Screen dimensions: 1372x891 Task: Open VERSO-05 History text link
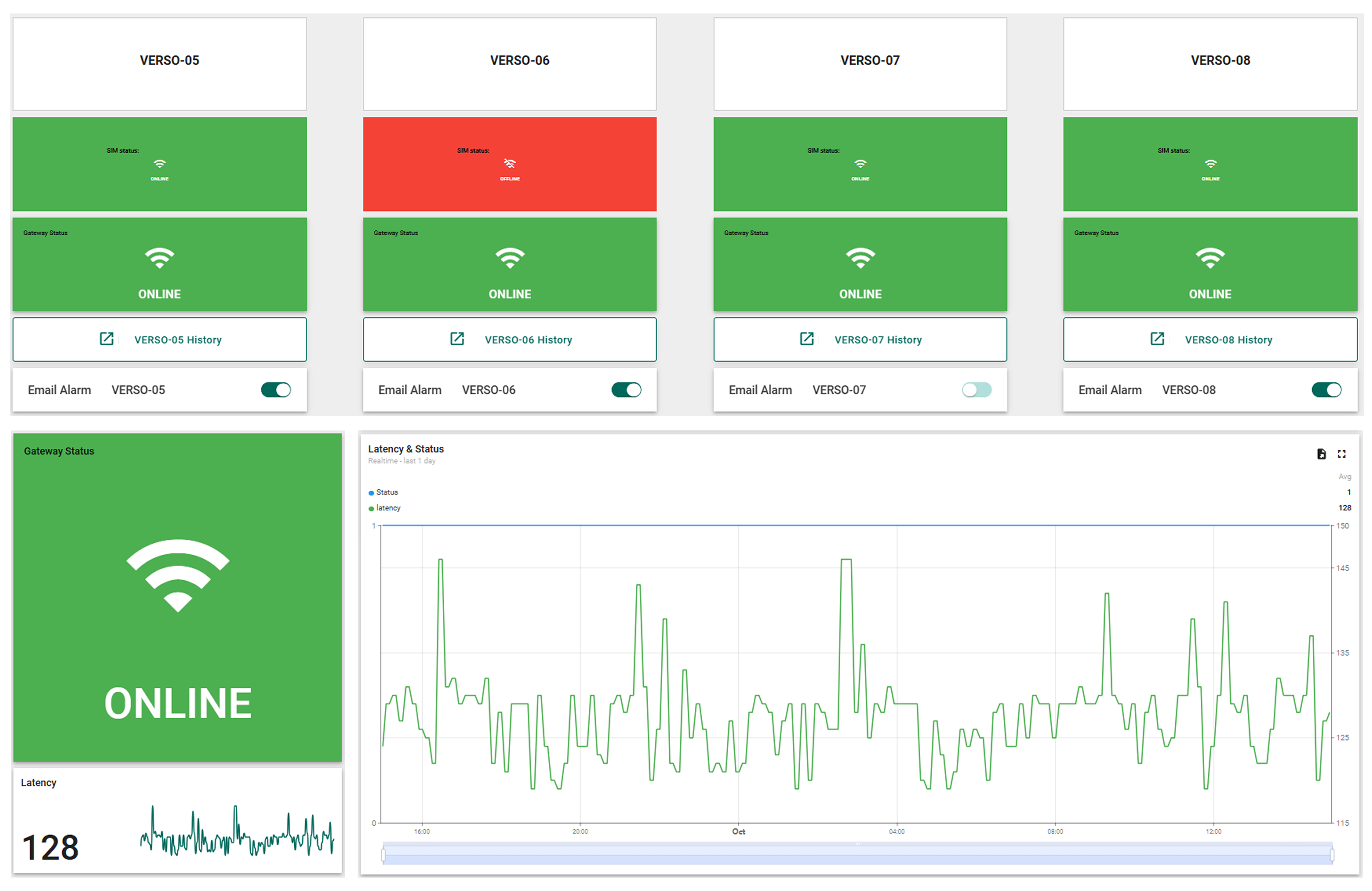(x=178, y=340)
